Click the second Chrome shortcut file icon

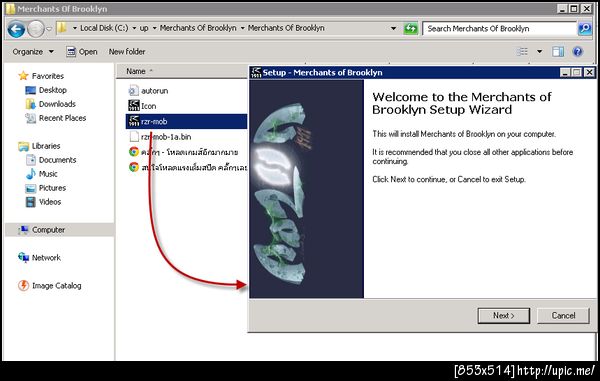(134, 167)
